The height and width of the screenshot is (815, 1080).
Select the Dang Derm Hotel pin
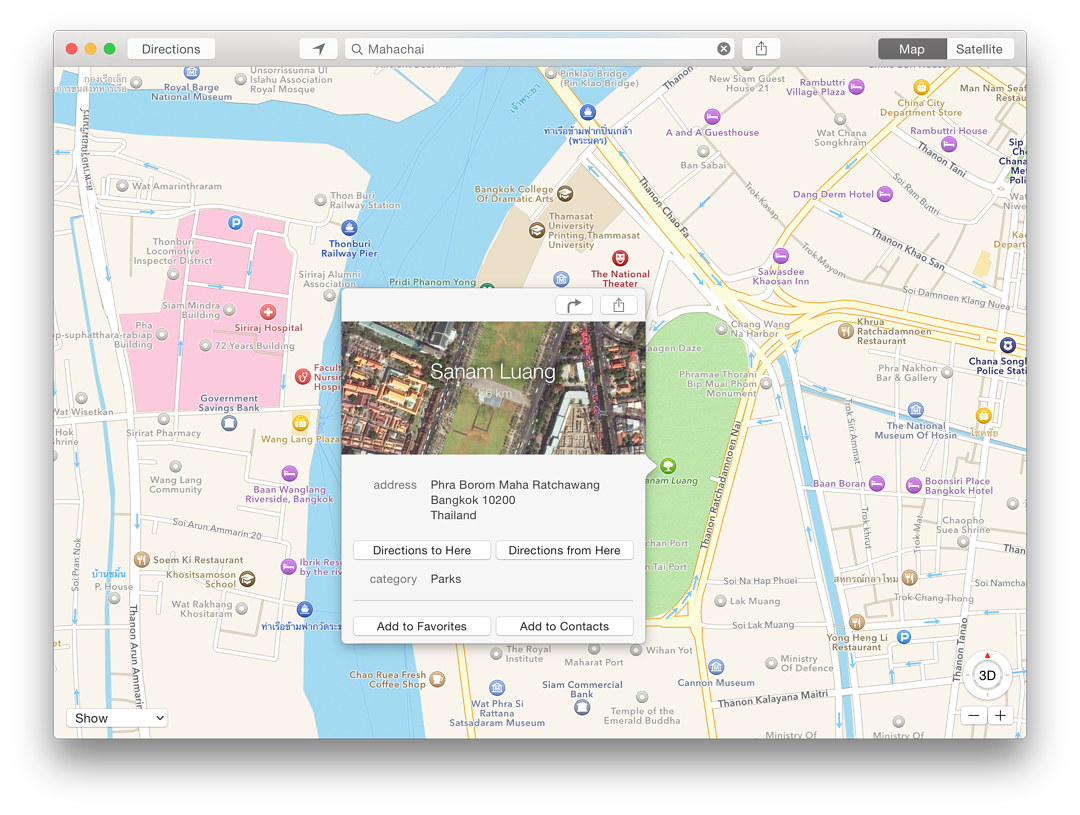pyautogui.click(x=885, y=194)
